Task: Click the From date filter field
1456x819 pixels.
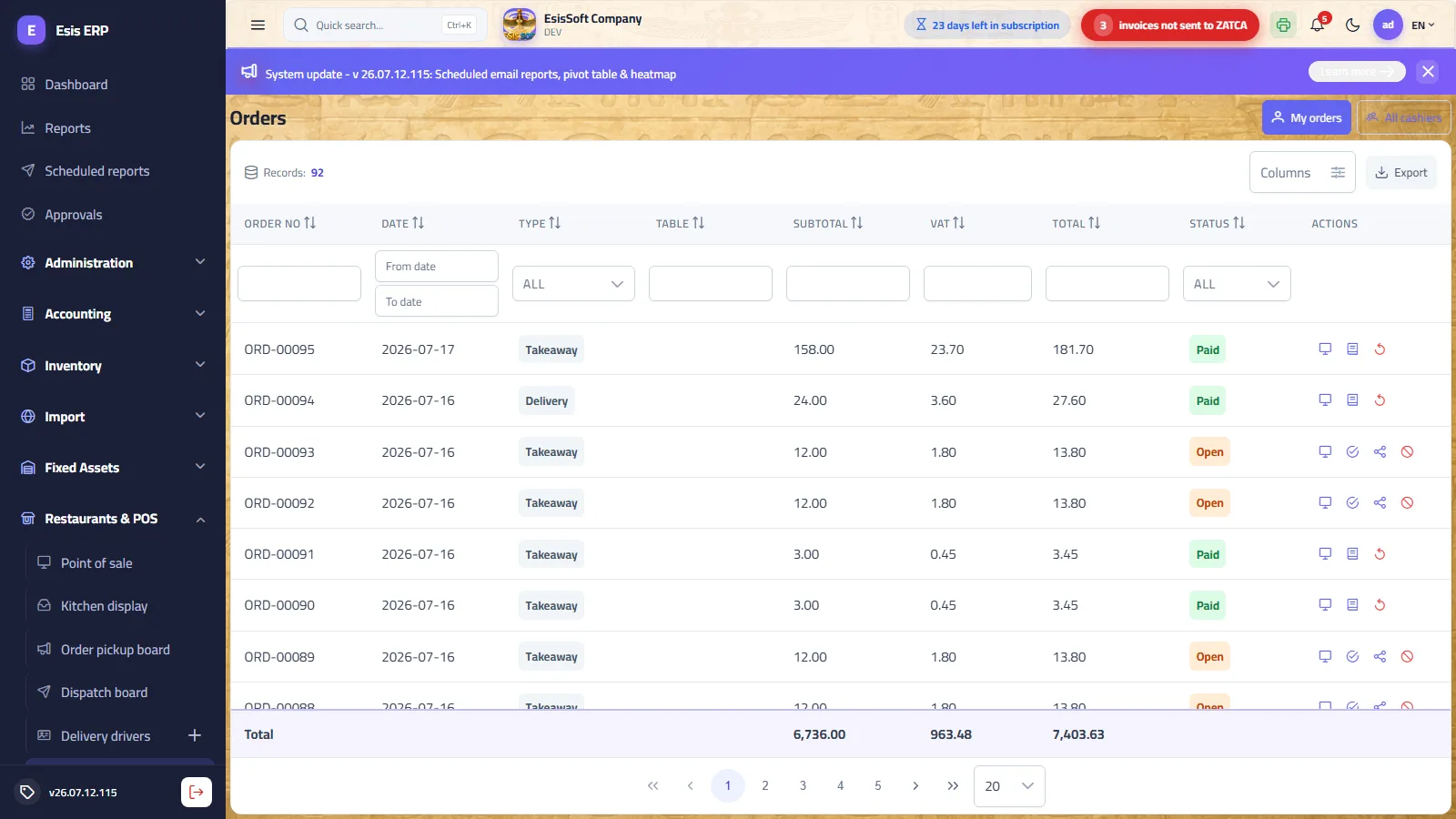Action: click(x=437, y=267)
